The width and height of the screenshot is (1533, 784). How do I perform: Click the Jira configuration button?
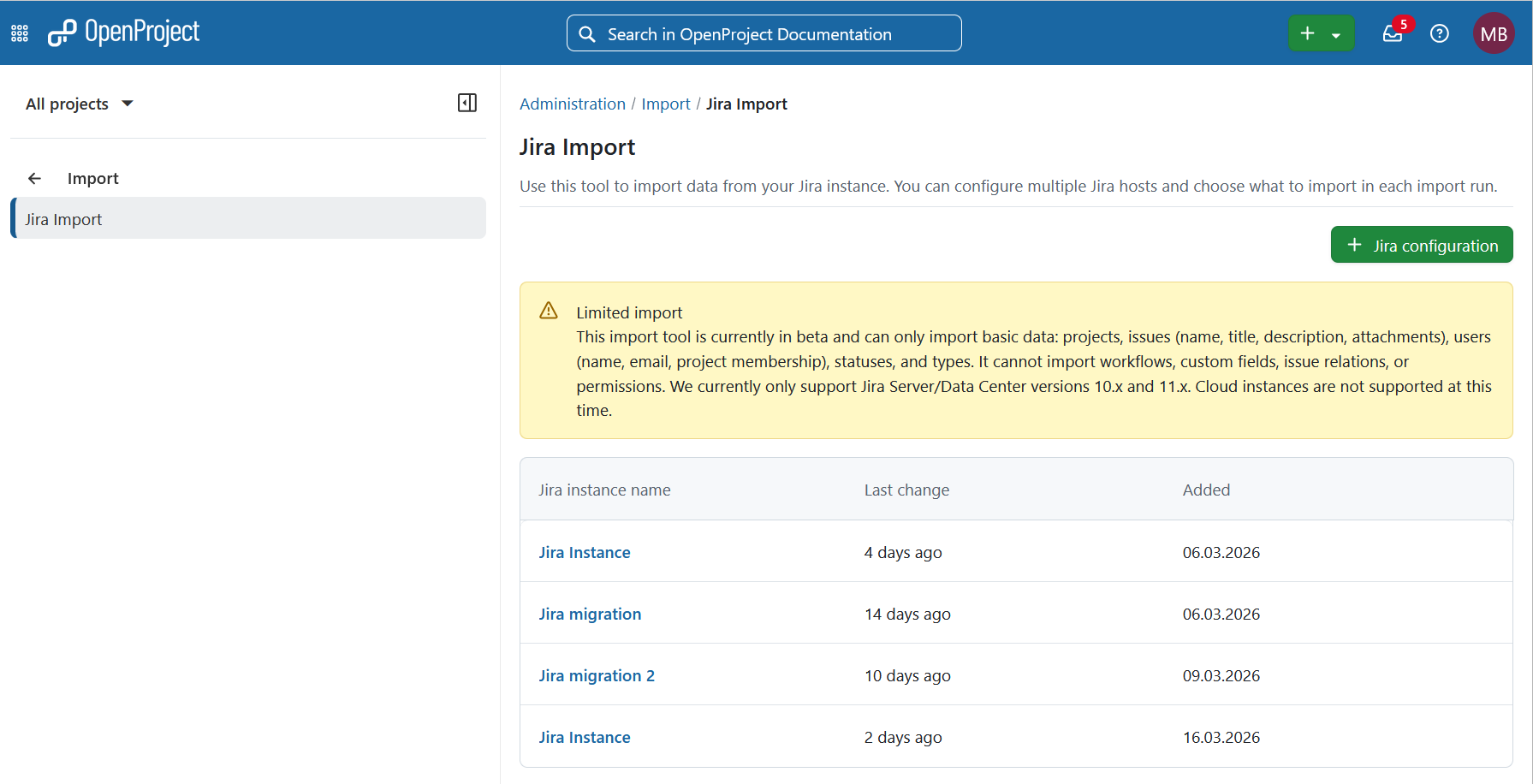pos(1421,245)
